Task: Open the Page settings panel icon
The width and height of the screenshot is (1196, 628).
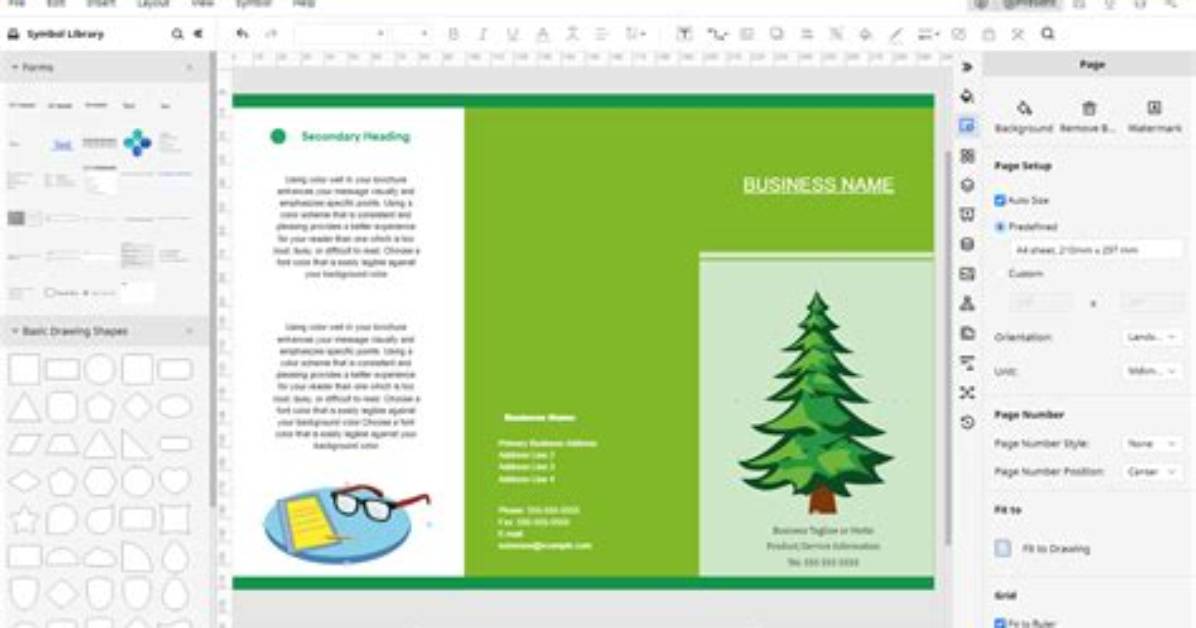Action: point(967,126)
